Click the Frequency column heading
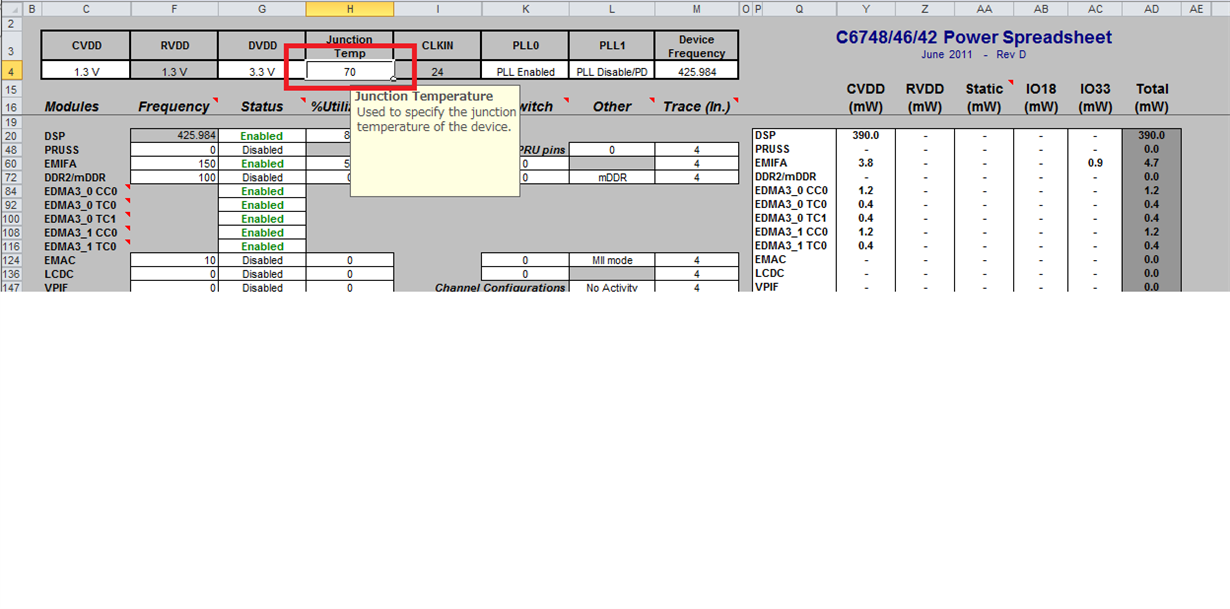Viewport: 1230px width, 609px height. click(174, 106)
